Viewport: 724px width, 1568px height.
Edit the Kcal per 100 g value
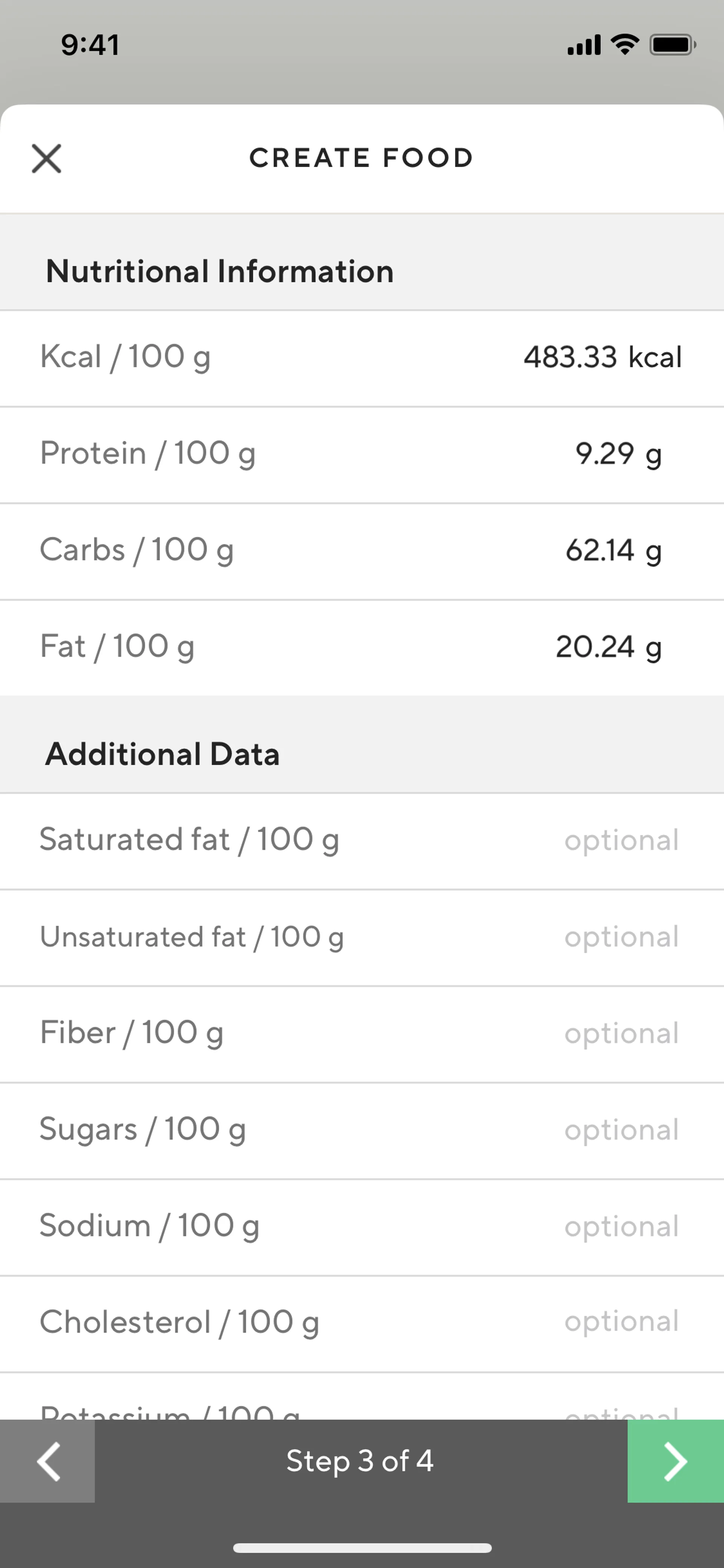[x=602, y=357]
